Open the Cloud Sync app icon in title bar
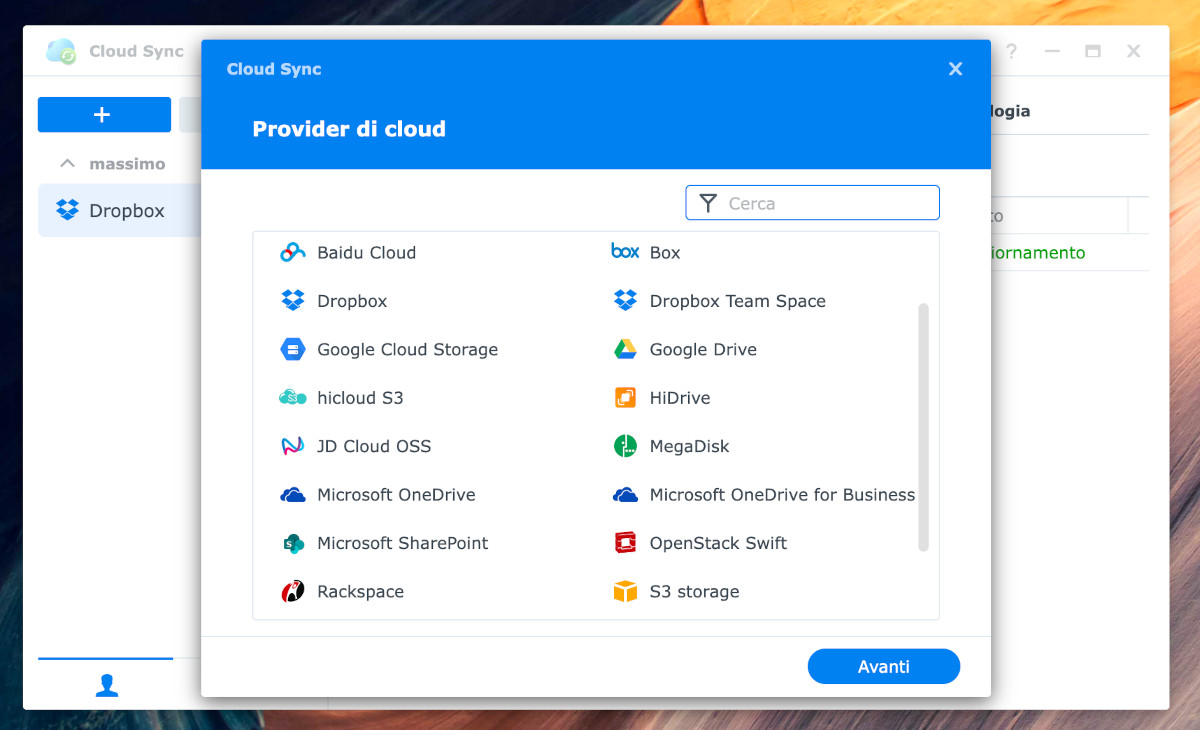The width and height of the screenshot is (1200, 730). coord(61,52)
